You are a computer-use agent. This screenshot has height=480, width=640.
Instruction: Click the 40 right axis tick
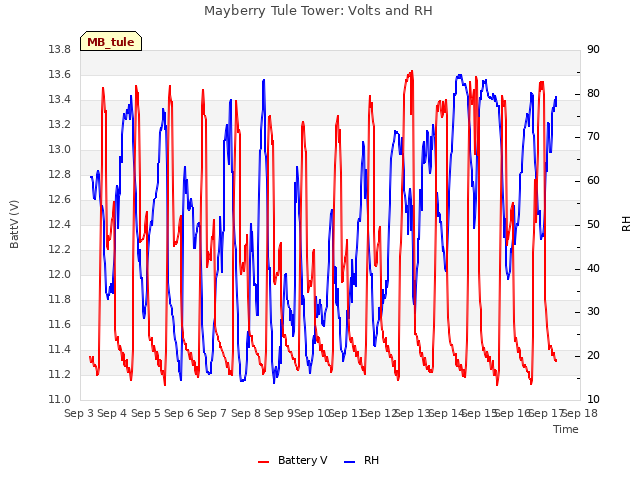pos(593,269)
